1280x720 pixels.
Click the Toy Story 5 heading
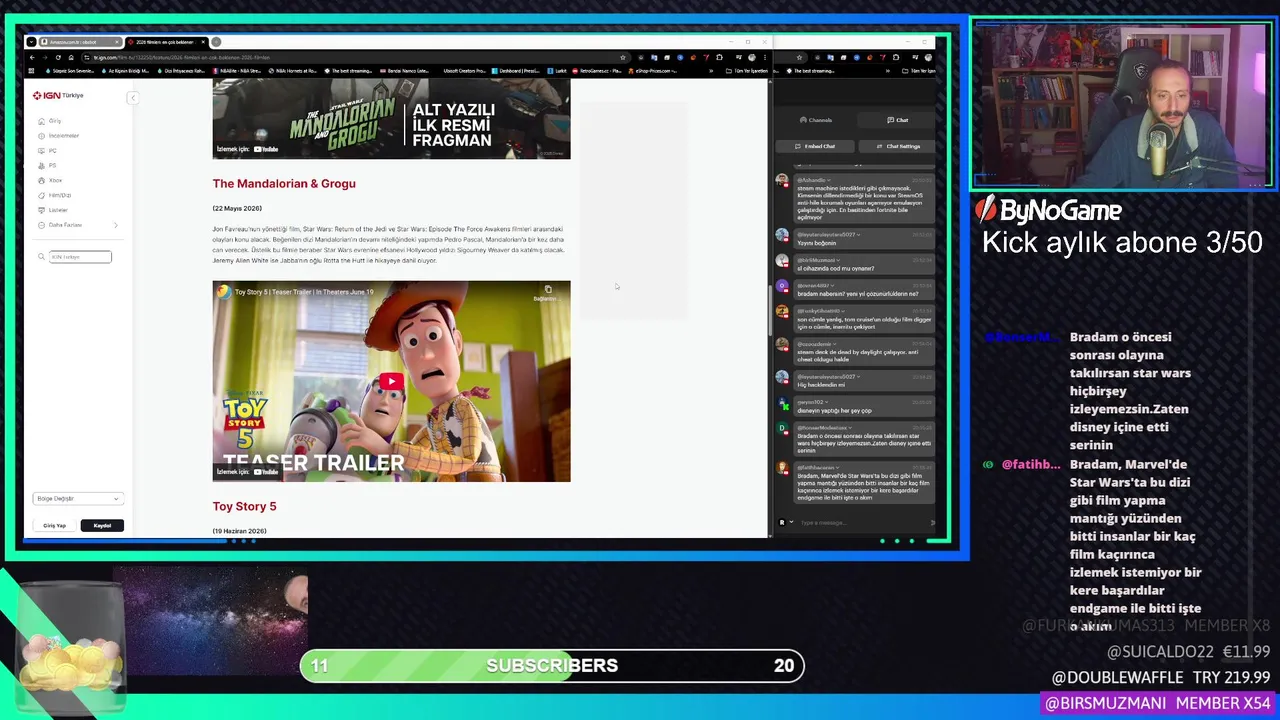pyautogui.click(x=244, y=506)
